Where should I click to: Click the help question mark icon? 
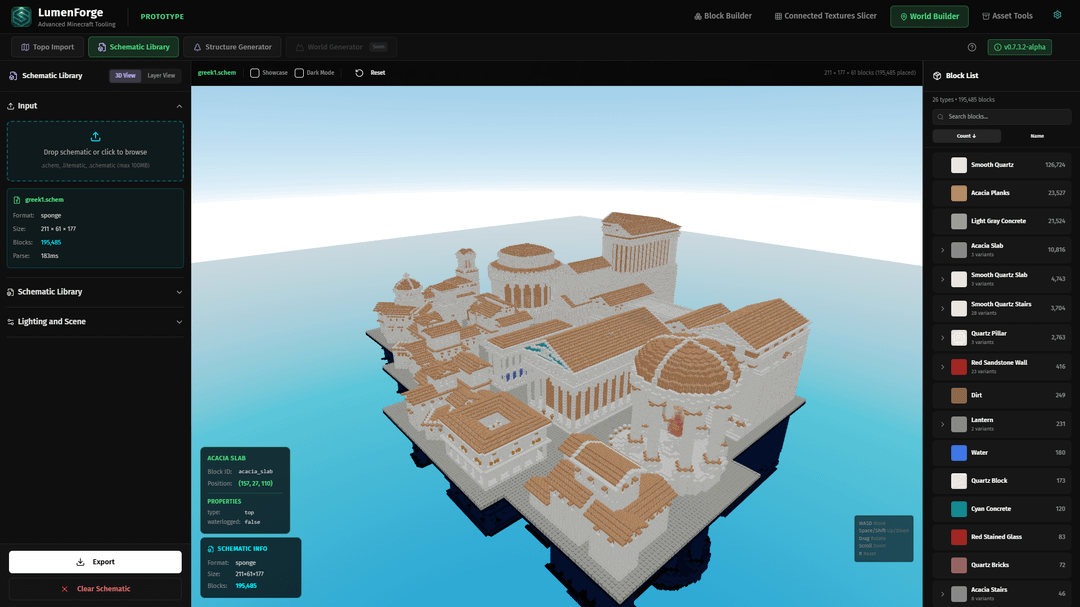pos(971,47)
